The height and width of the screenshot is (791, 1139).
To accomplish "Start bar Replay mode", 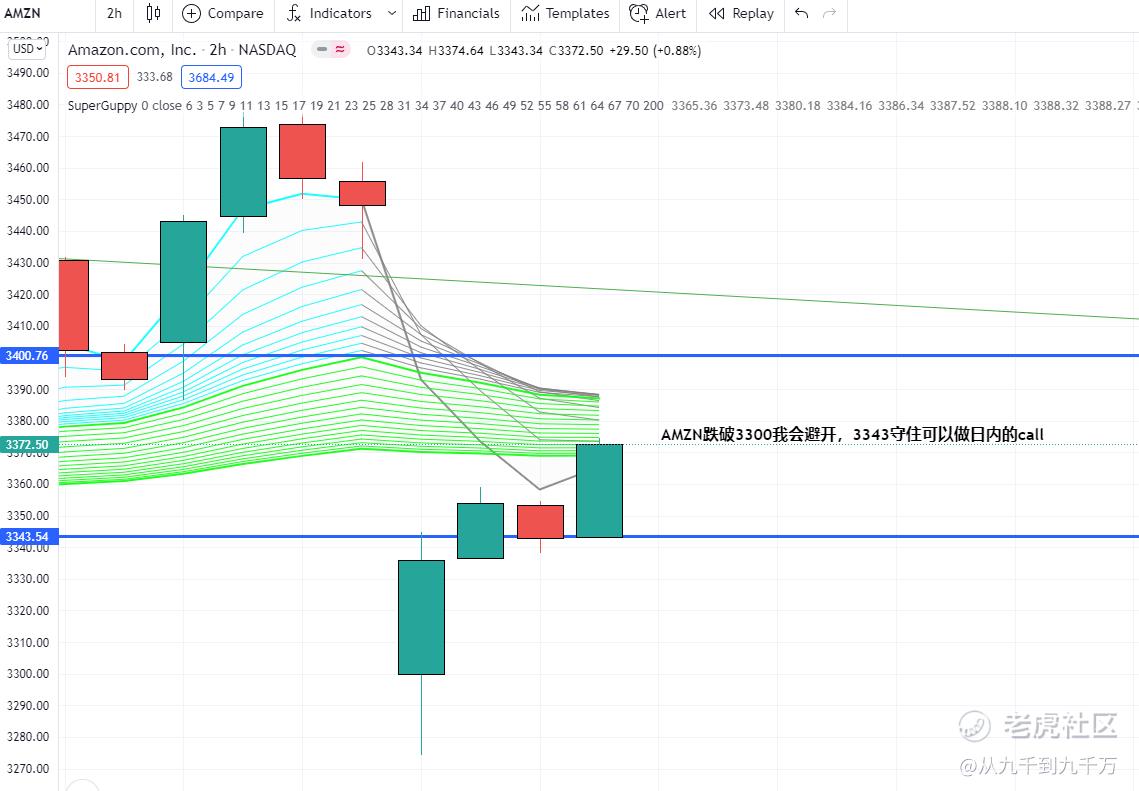I will pos(741,13).
